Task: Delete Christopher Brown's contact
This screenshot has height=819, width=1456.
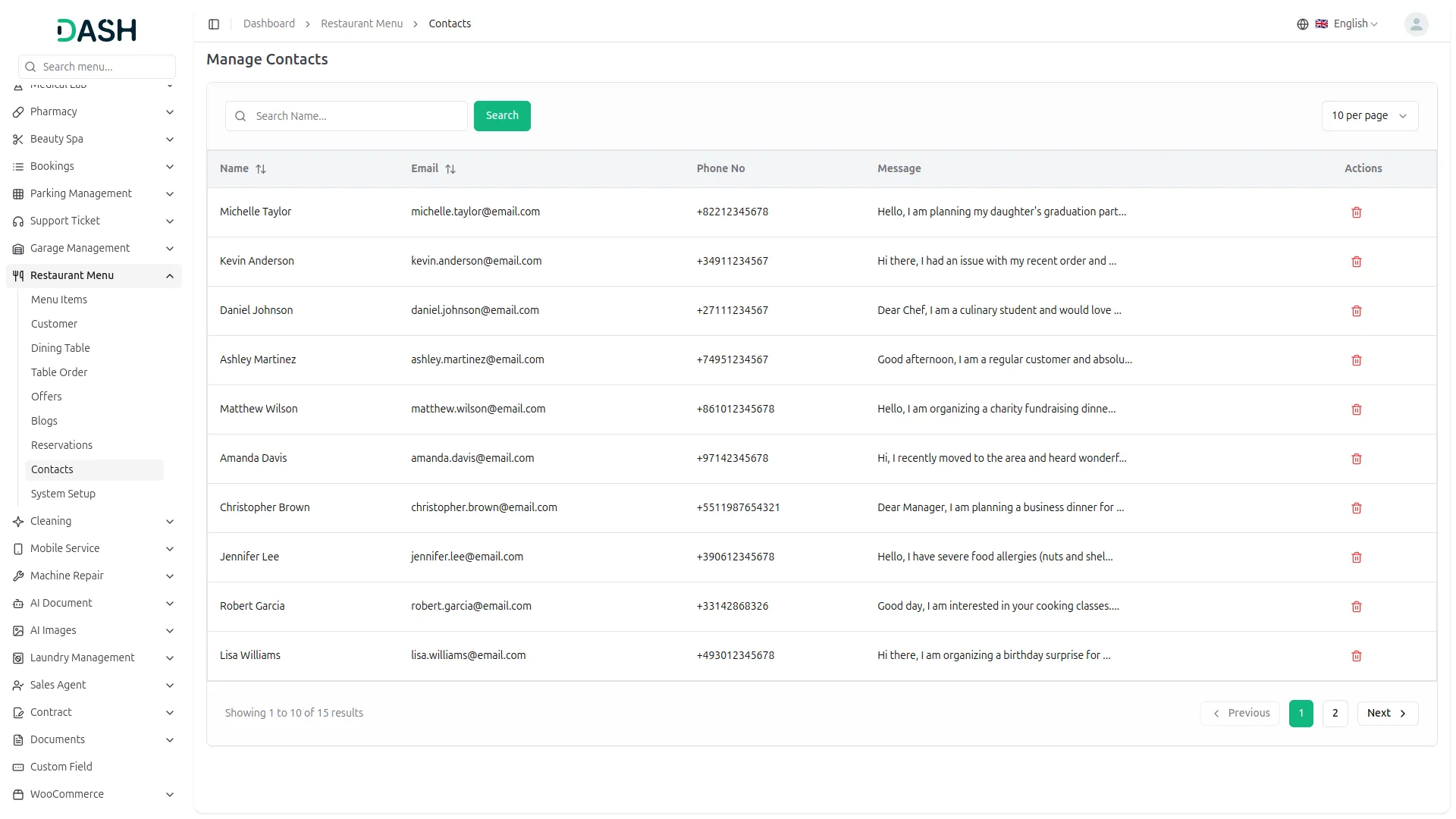Action: [1356, 508]
